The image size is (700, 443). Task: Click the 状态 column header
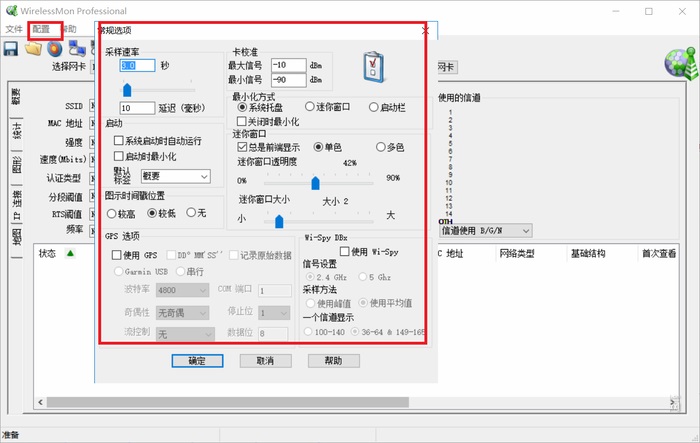click(x=47, y=254)
